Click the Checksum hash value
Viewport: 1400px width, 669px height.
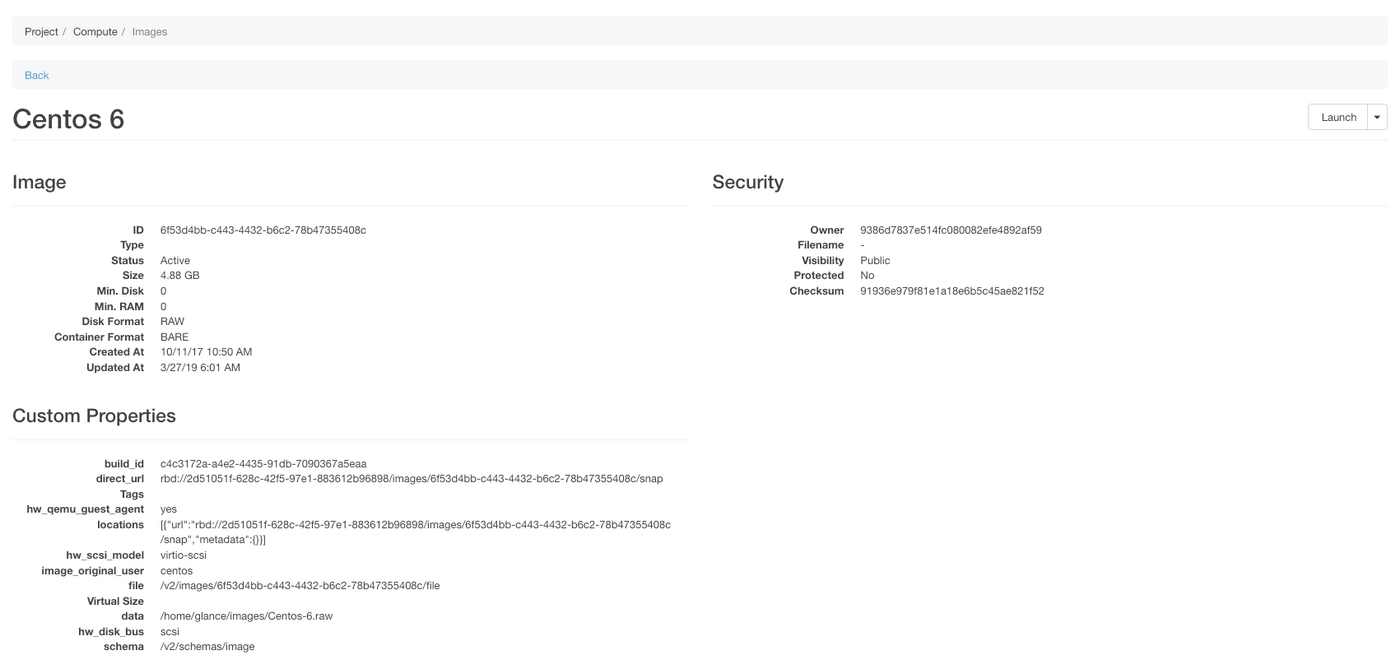951,291
